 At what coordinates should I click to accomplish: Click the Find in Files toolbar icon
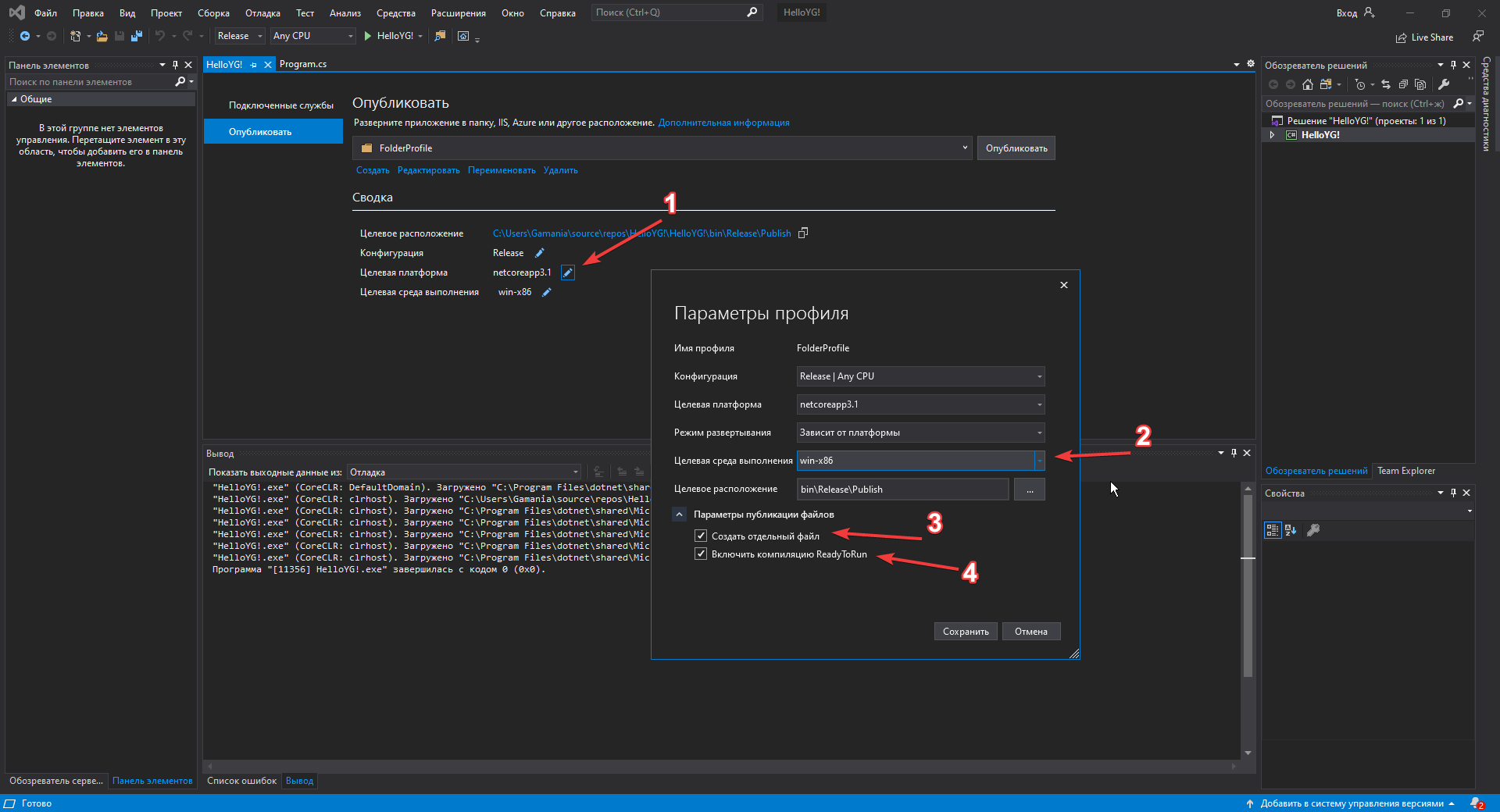point(440,36)
